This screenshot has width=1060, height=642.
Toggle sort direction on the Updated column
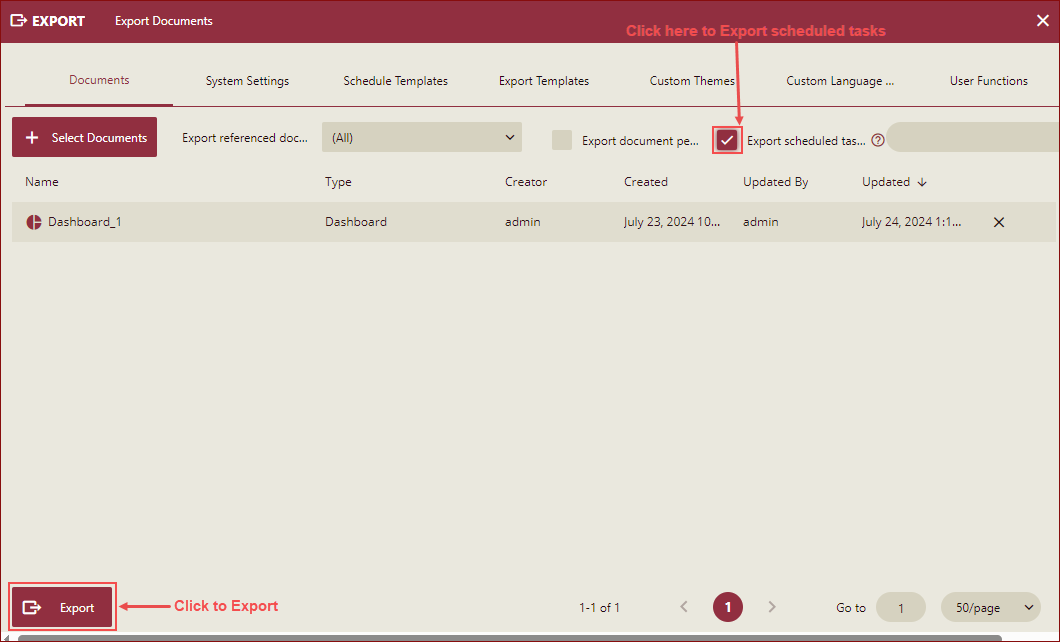[921, 182]
